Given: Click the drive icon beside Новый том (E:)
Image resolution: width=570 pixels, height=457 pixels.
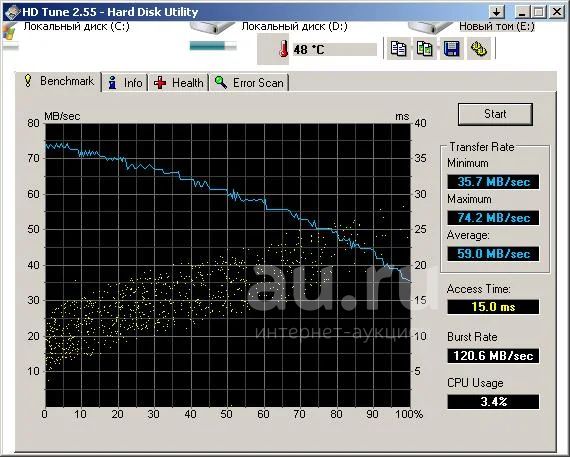Looking at the screenshot, I should [430, 27].
